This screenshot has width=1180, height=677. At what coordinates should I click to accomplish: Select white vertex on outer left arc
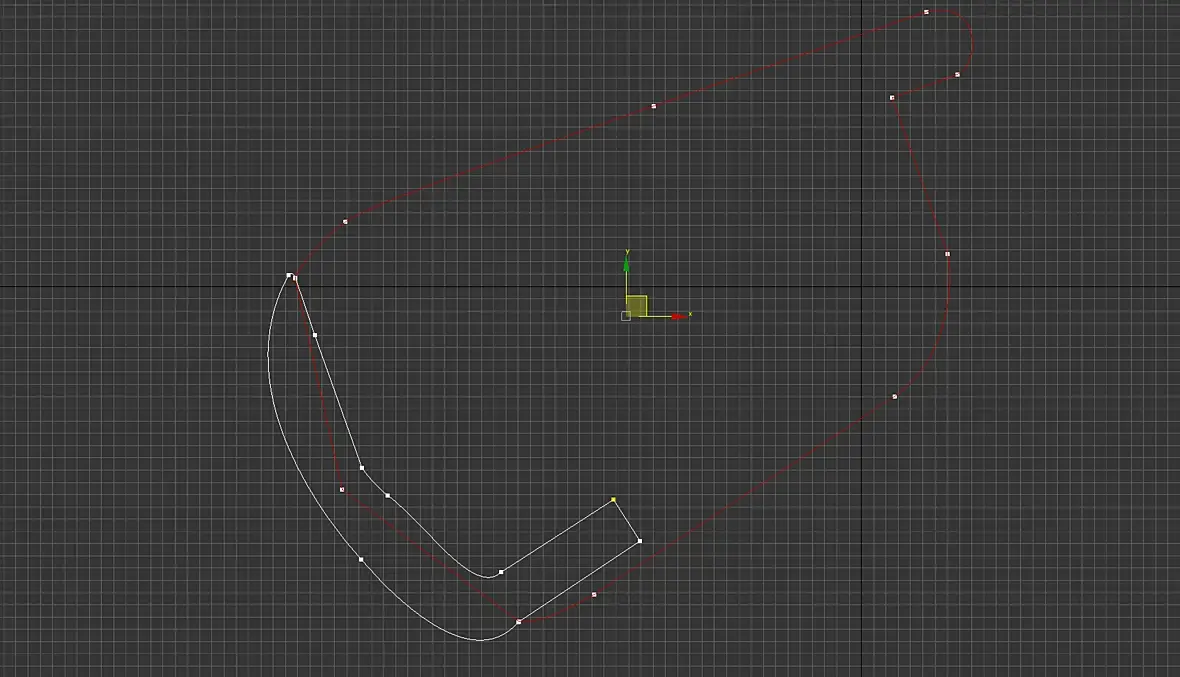361,560
